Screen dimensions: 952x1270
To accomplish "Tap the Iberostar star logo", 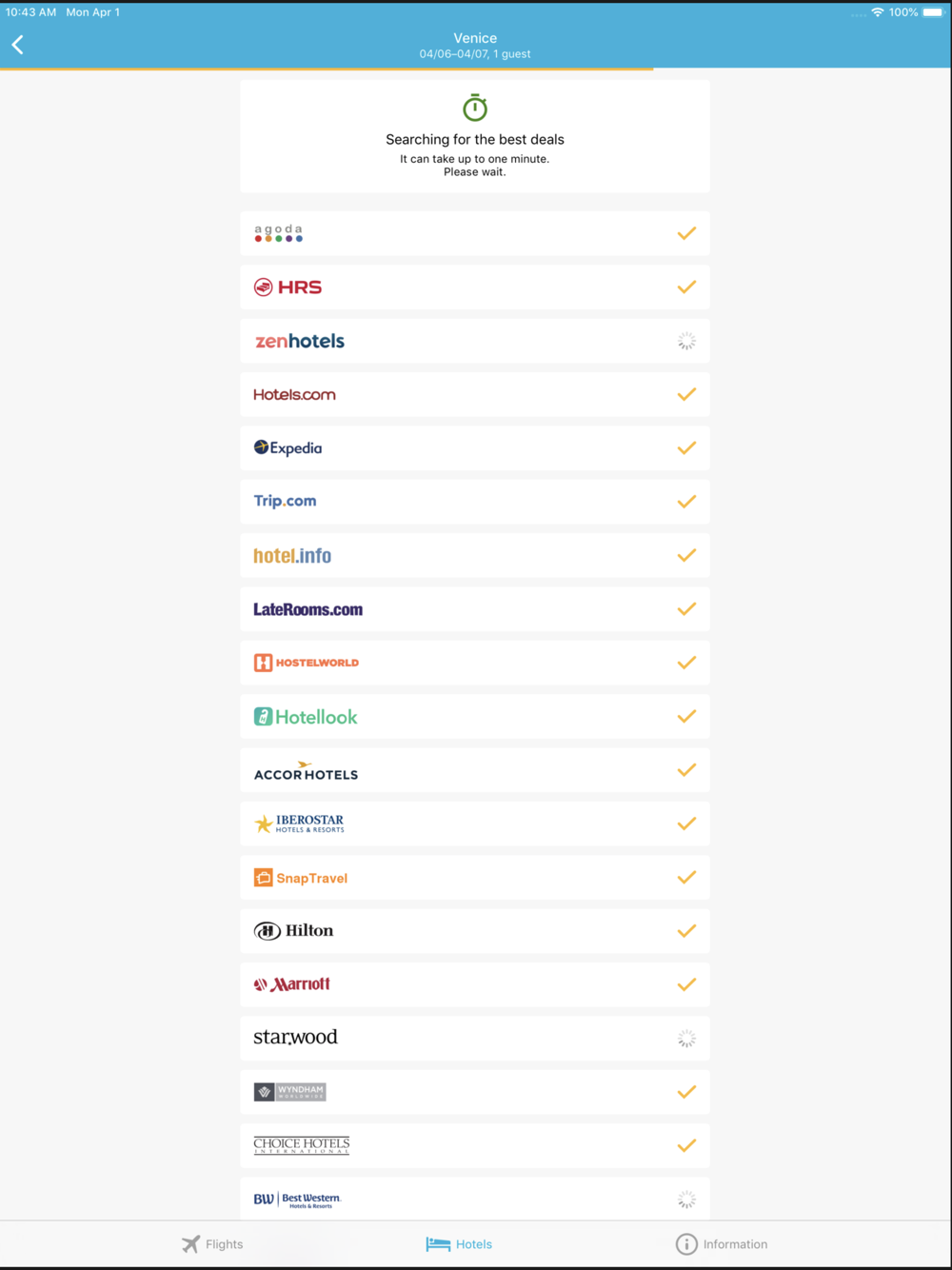I will pyautogui.click(x=264, y=824).
